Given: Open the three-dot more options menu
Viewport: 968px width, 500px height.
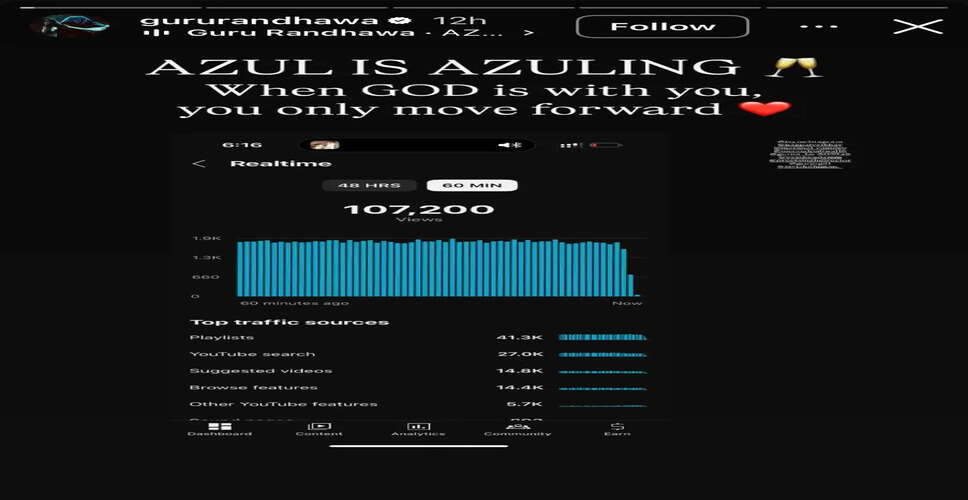Looking at the screenshot, I should [x=819, y=27].
